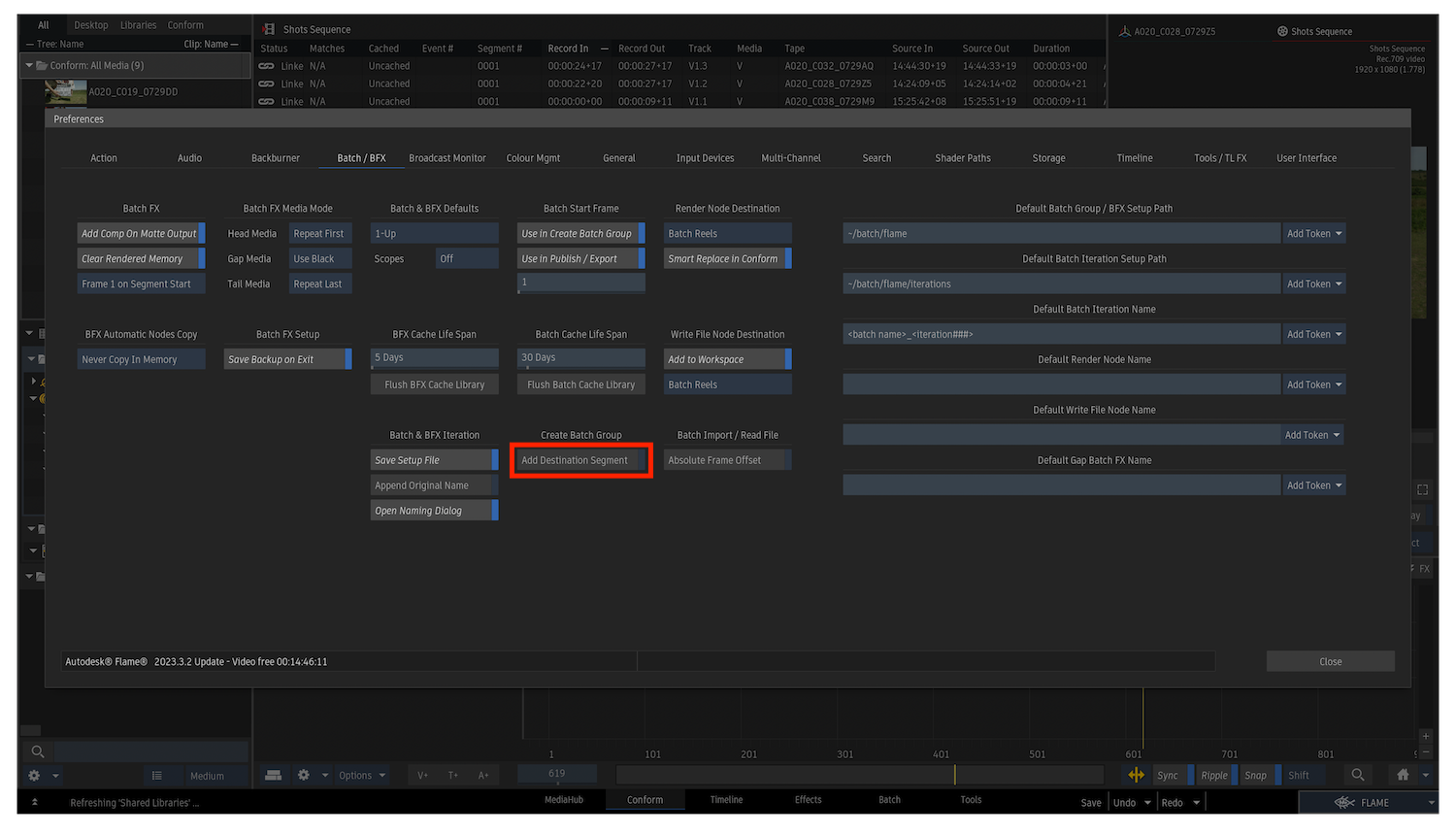Click the double-arrow expand icon in status bar
This screenshot has height=834, width=1456.
coord(35,802)
